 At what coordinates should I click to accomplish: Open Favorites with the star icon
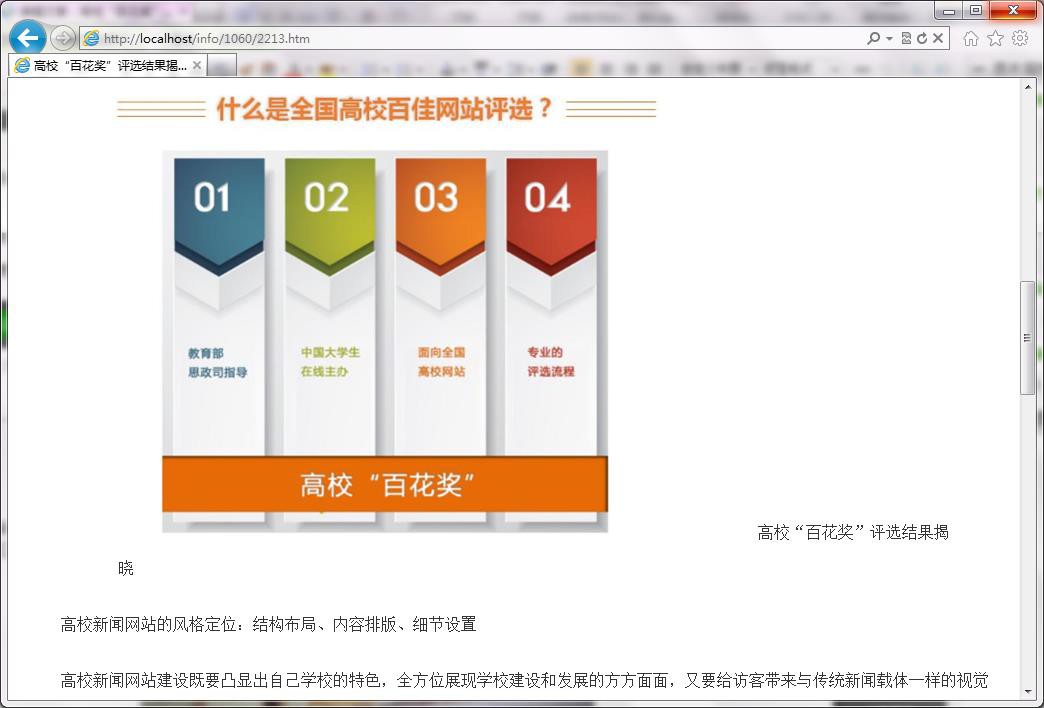coord(995,38)
